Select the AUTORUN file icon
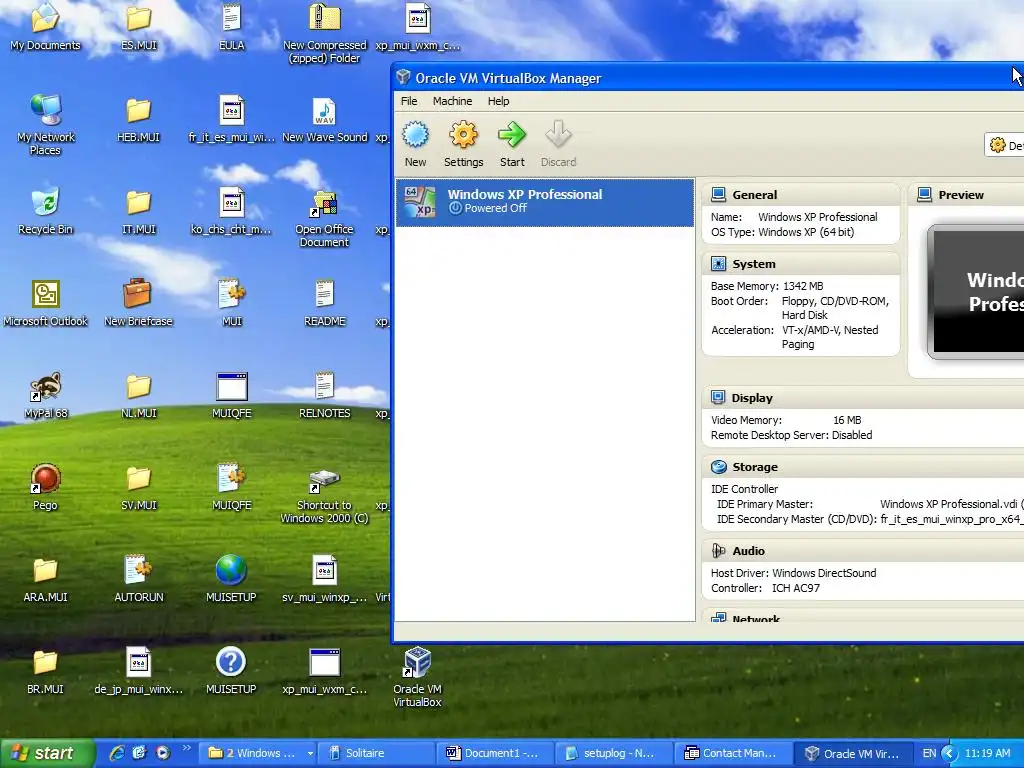The height and width of the screenshot is (768, 1024). point(138,578)
